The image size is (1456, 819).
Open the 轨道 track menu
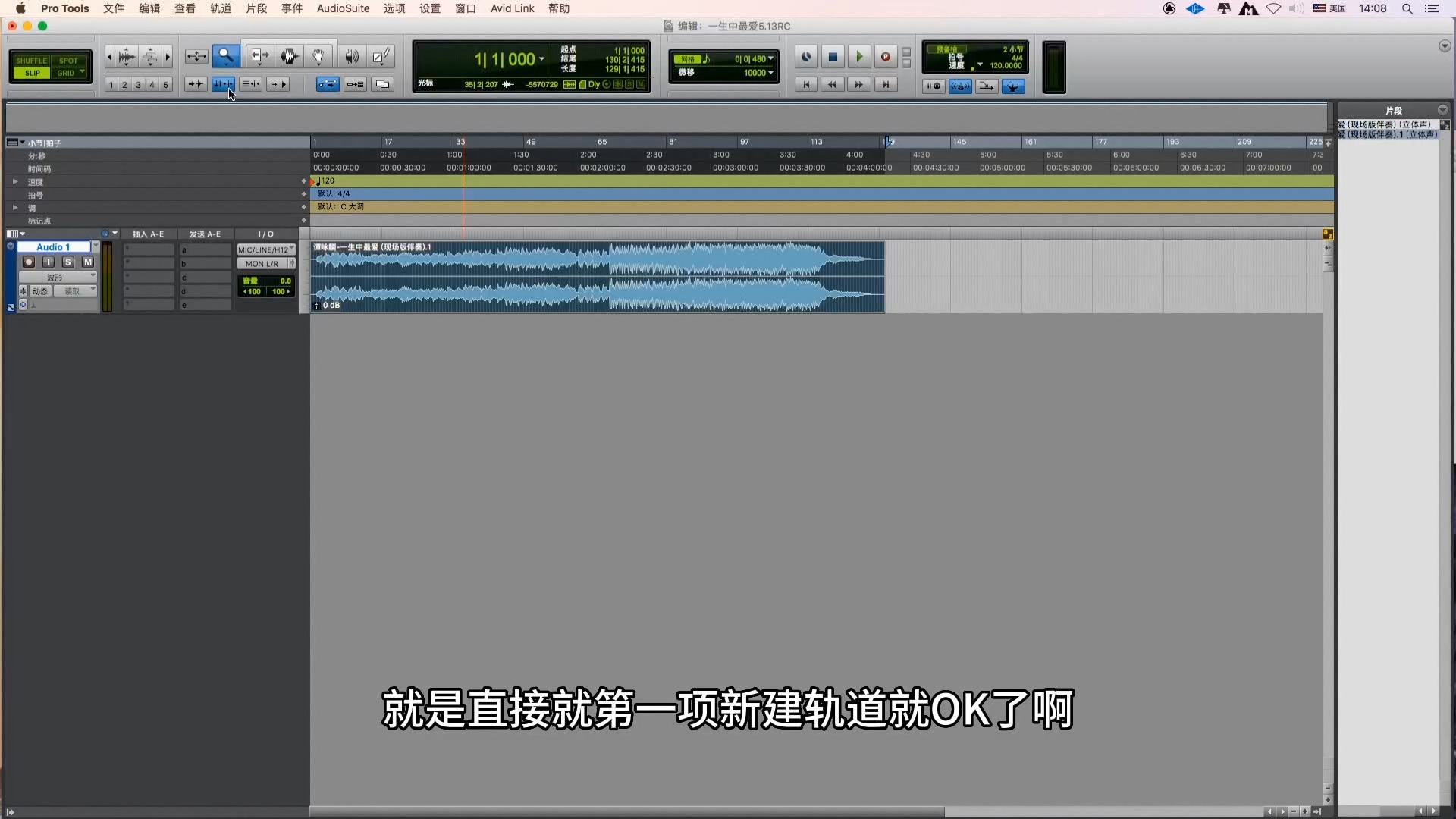click(x=220, y=8)
